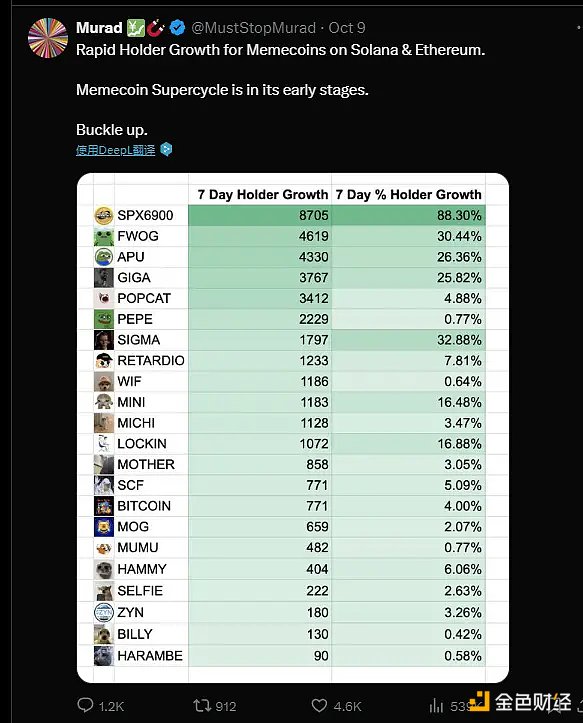Like the tweet with the heart icon
This screenshot has height=723, width=583.
click(319, 705)
